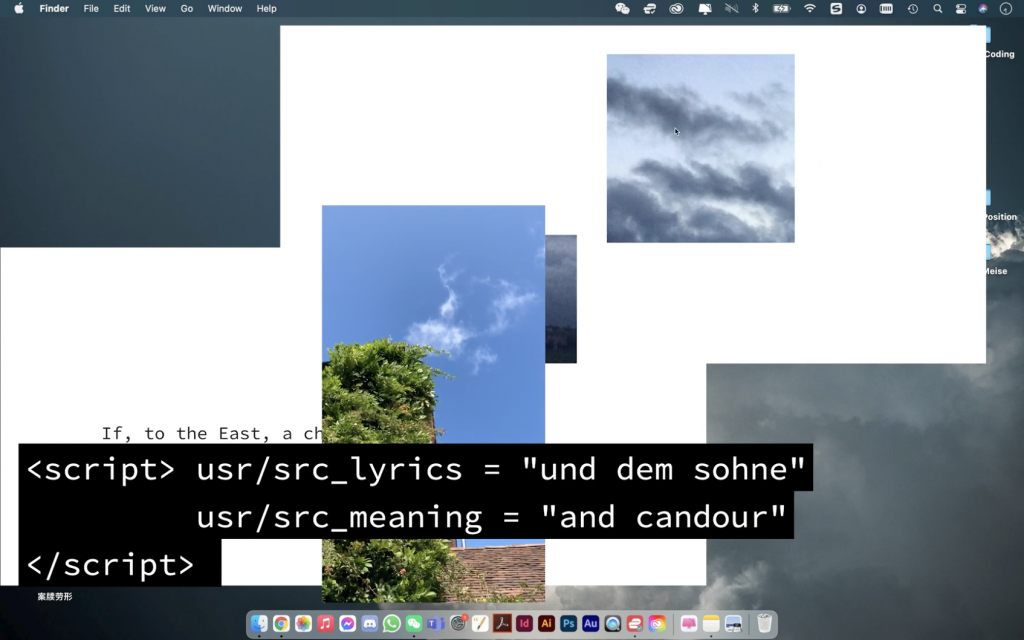Launch Adobe Illustrator from the dock
The image size is (1024, 640).
pyautogui.click(x=547, y=624)
